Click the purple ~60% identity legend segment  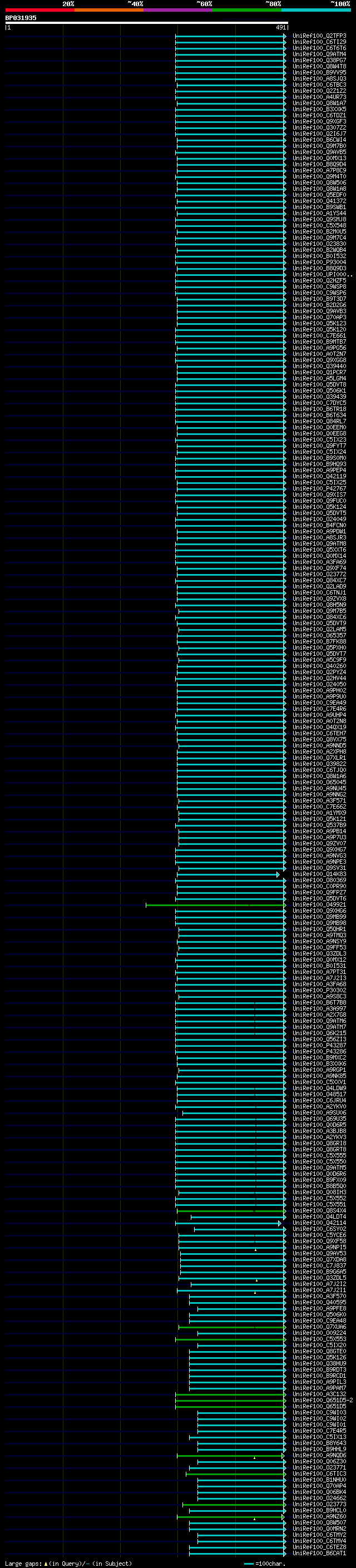177,10
